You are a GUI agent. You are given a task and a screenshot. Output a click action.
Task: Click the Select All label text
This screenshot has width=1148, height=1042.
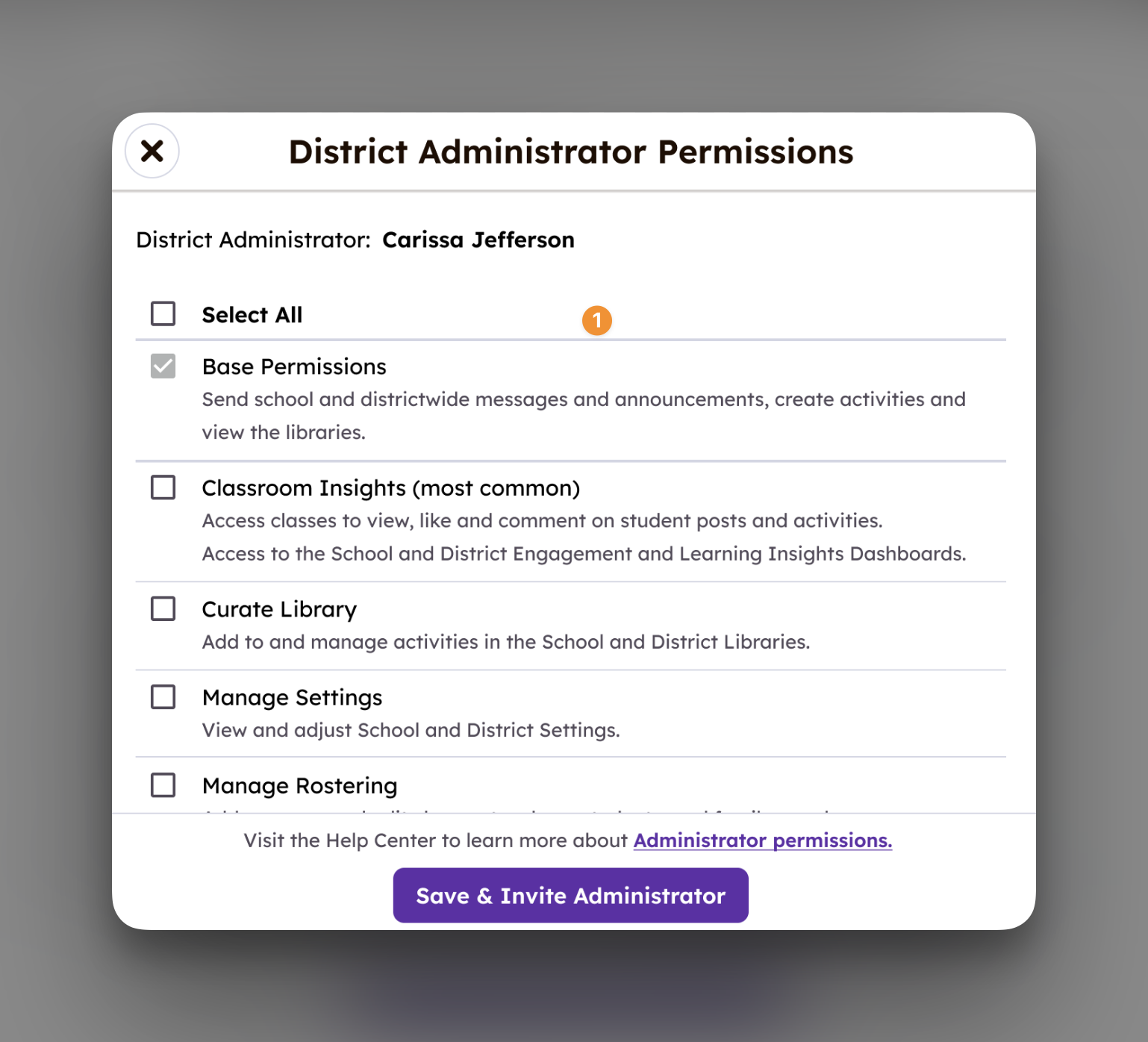click(x=252, y=315)
